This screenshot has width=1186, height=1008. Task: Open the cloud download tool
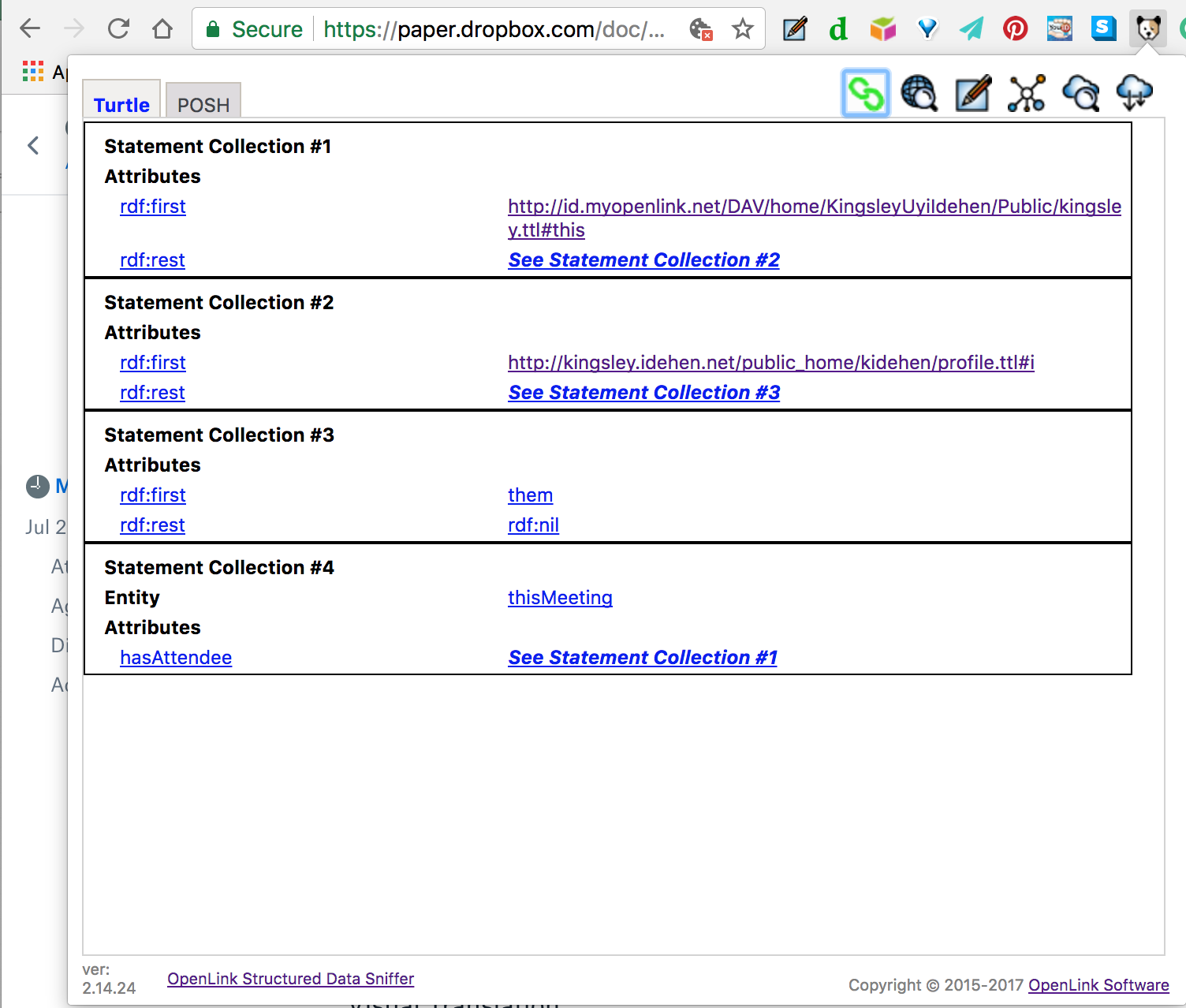(1134, 92)
